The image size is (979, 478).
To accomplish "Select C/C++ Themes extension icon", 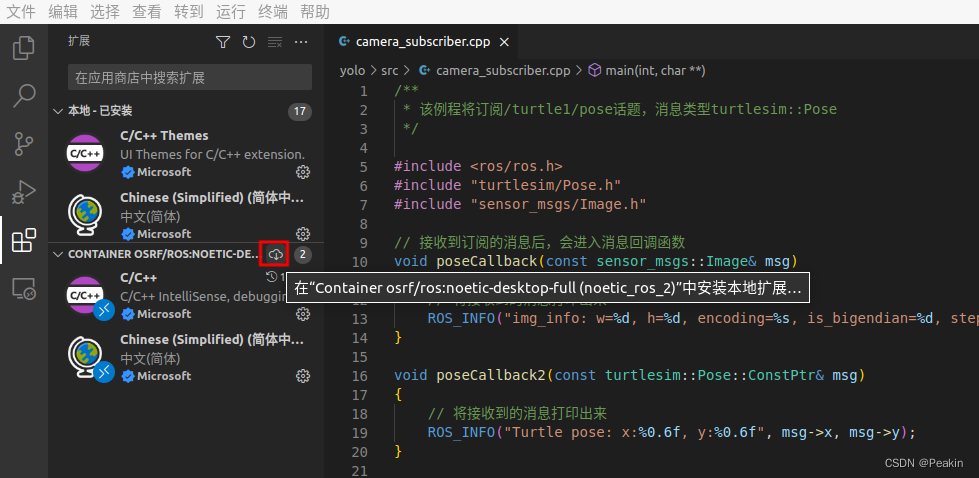I will 84,153.
